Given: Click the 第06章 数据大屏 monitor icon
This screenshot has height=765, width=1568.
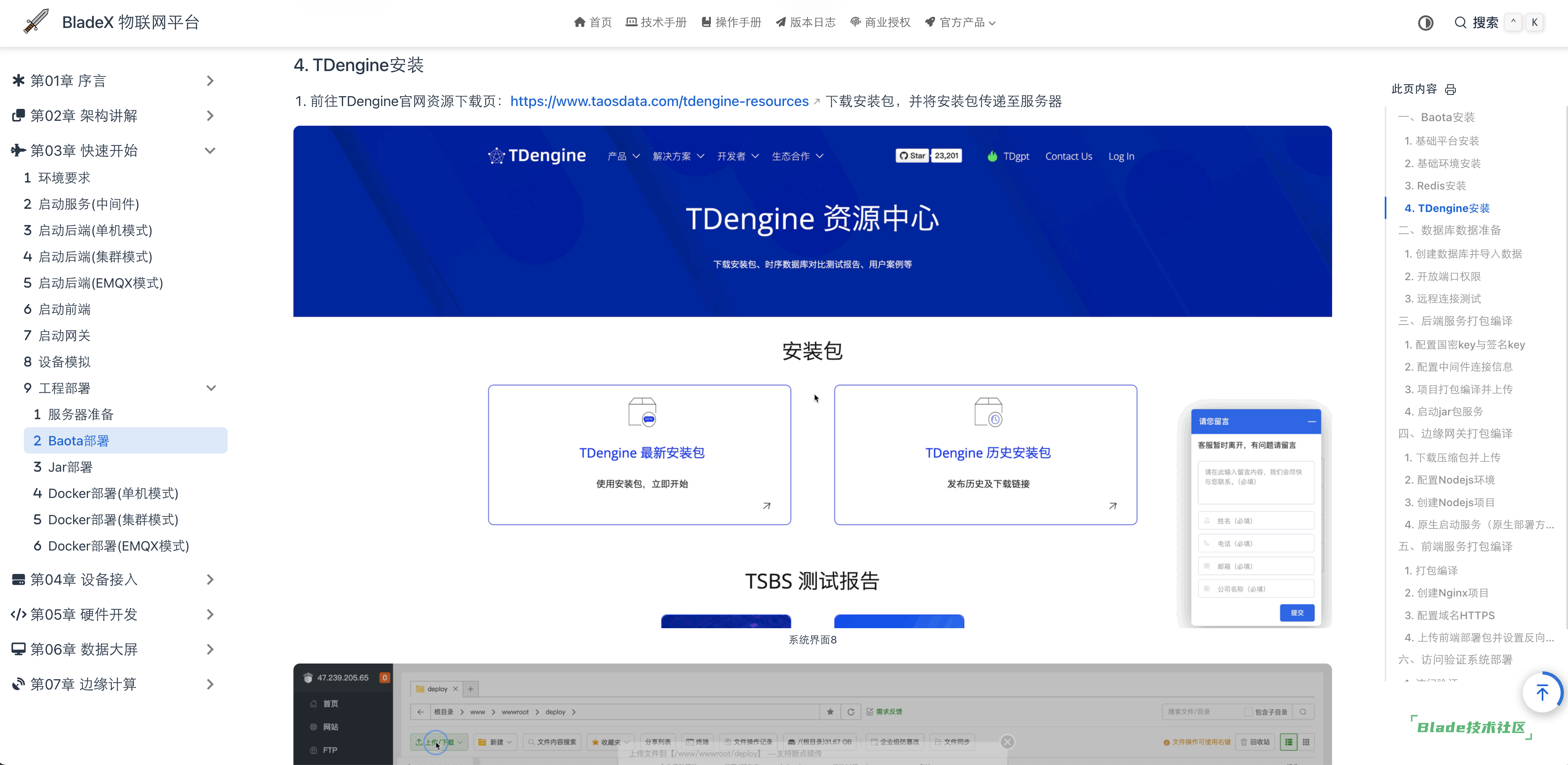Looking at the screenshot, I should 18,650.
